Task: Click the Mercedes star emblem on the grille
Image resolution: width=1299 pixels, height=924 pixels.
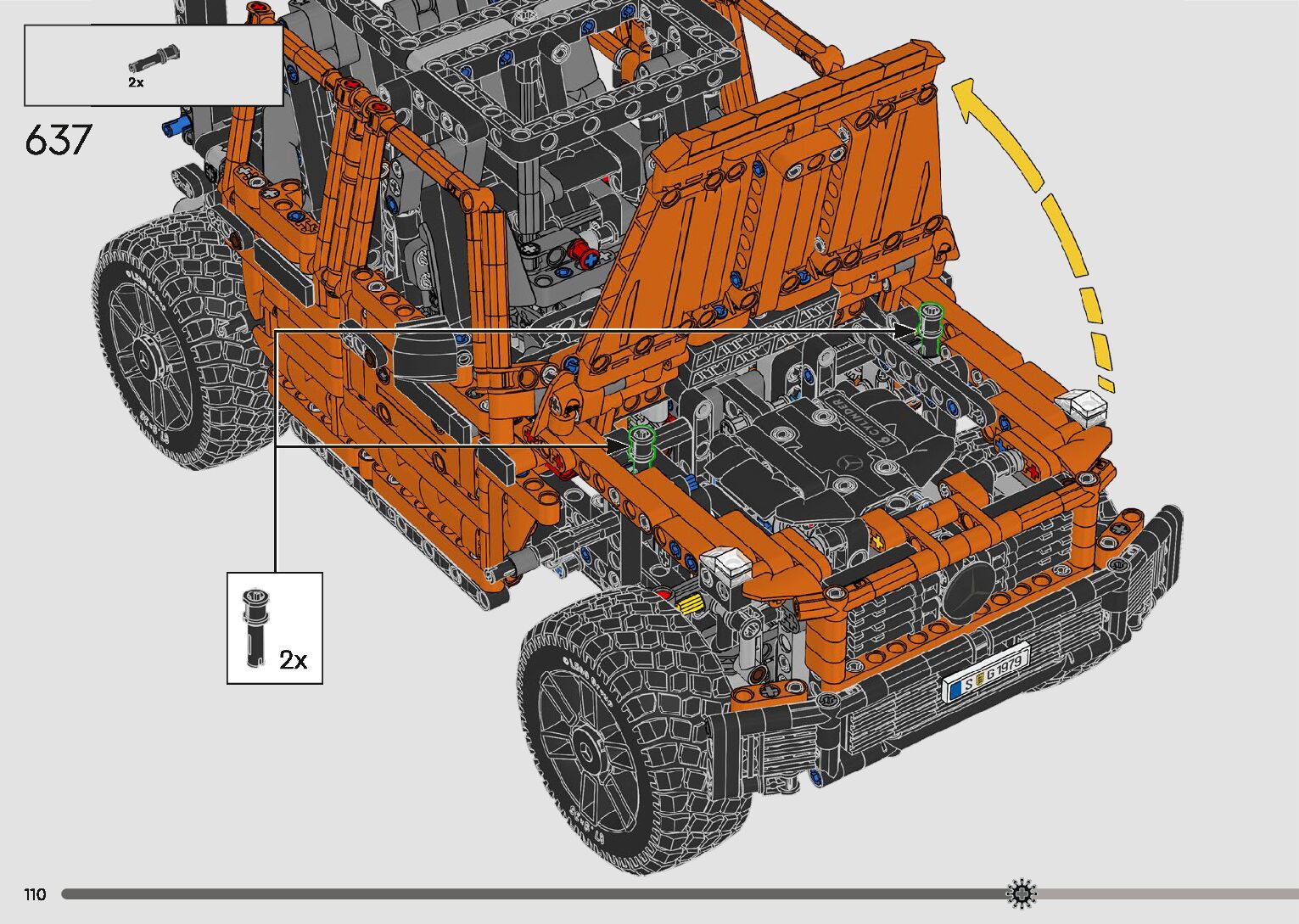Action: [971, 589]
